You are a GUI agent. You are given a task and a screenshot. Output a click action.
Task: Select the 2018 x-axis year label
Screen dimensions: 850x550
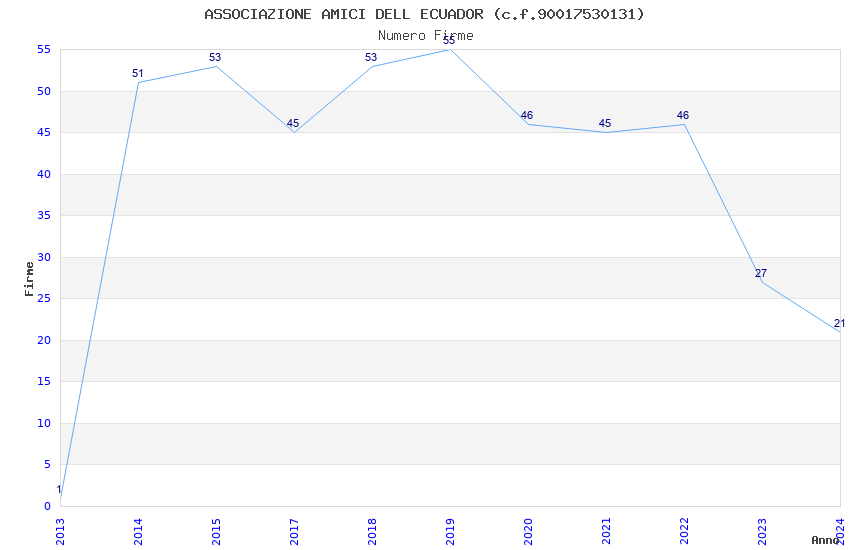tap(372, 532)
